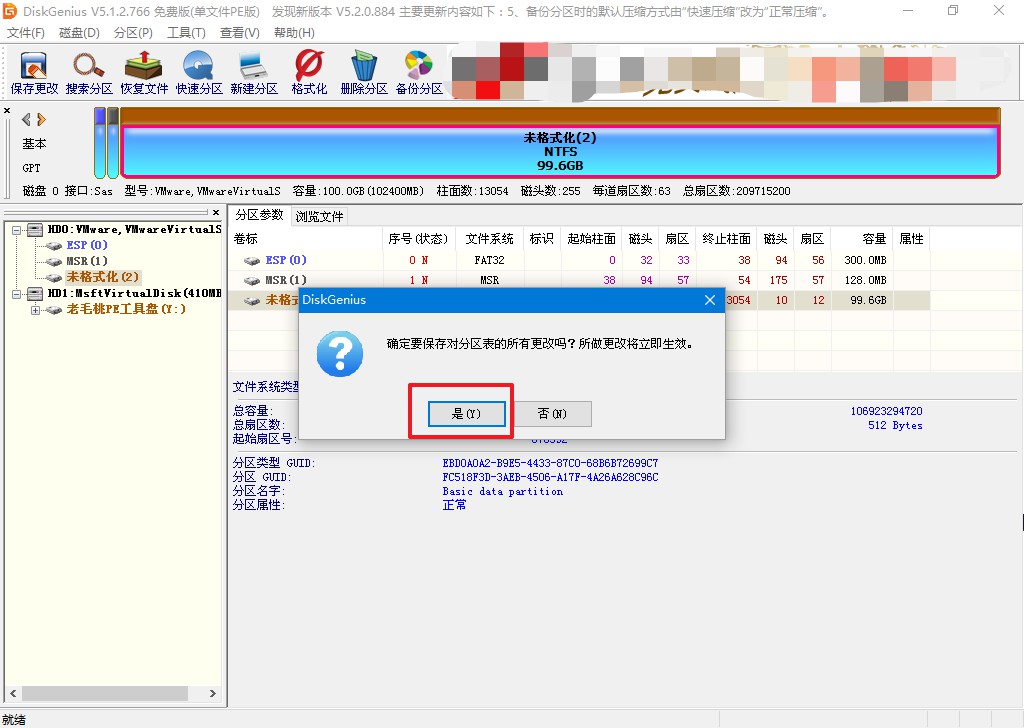Click the 就绪 status bar text
1024x728 pixels.
tap(14, 720)
